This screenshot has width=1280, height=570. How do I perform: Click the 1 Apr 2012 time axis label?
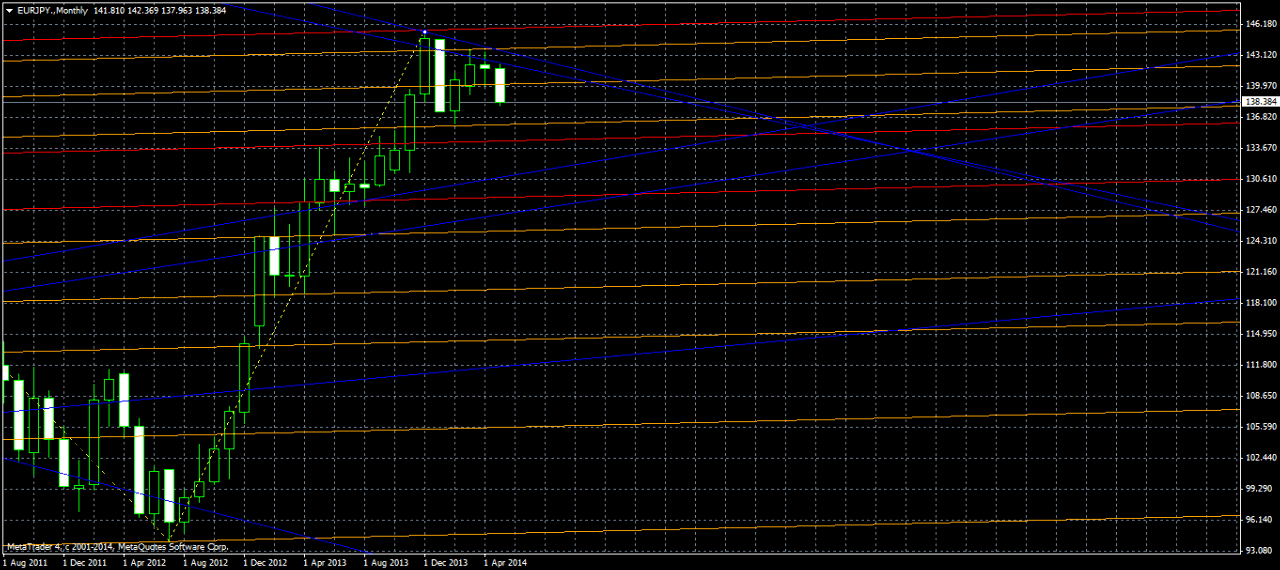pos(145,563)
